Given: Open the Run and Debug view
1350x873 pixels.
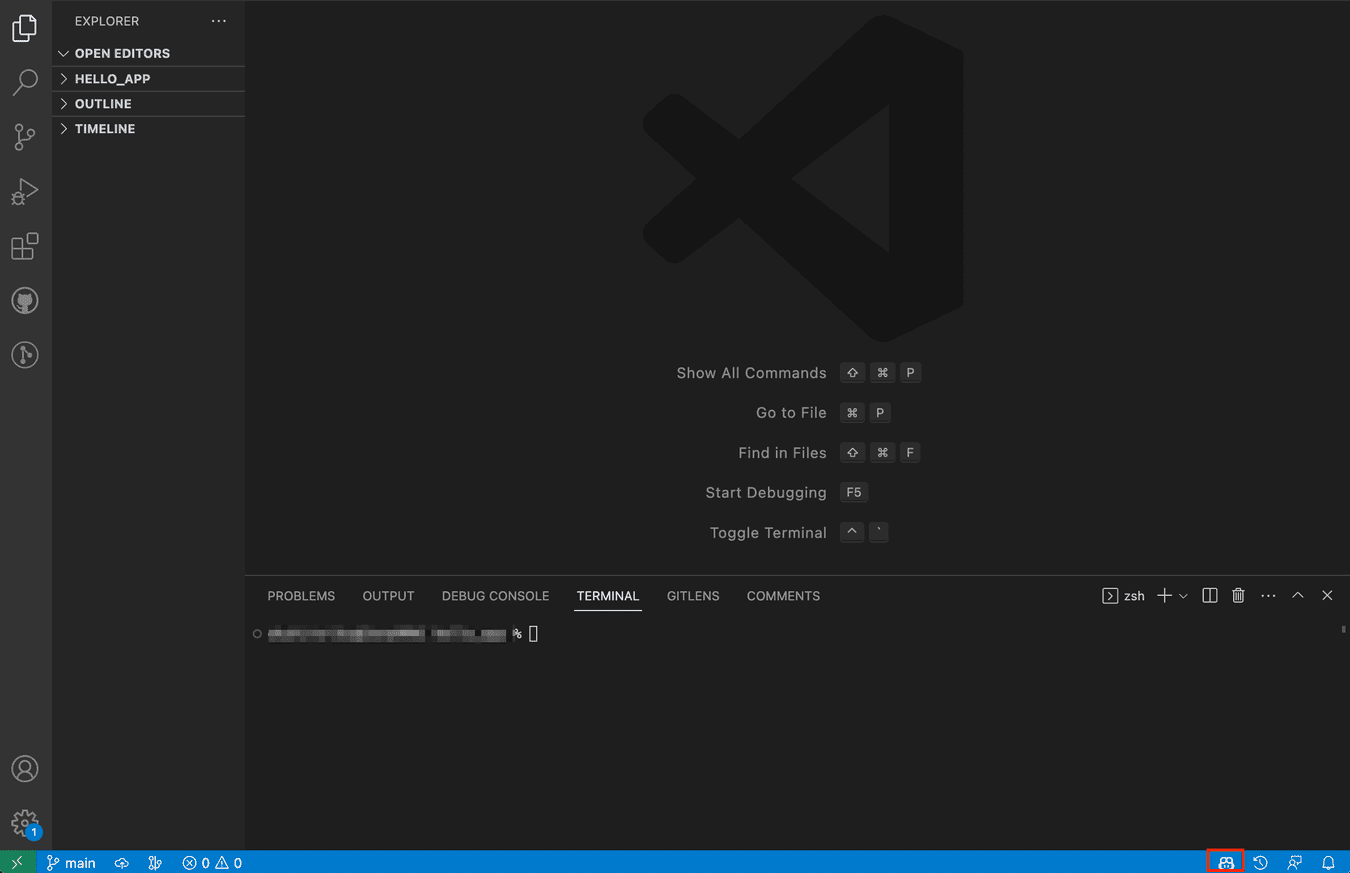Looking at the screenshot, I should (25, 192).
